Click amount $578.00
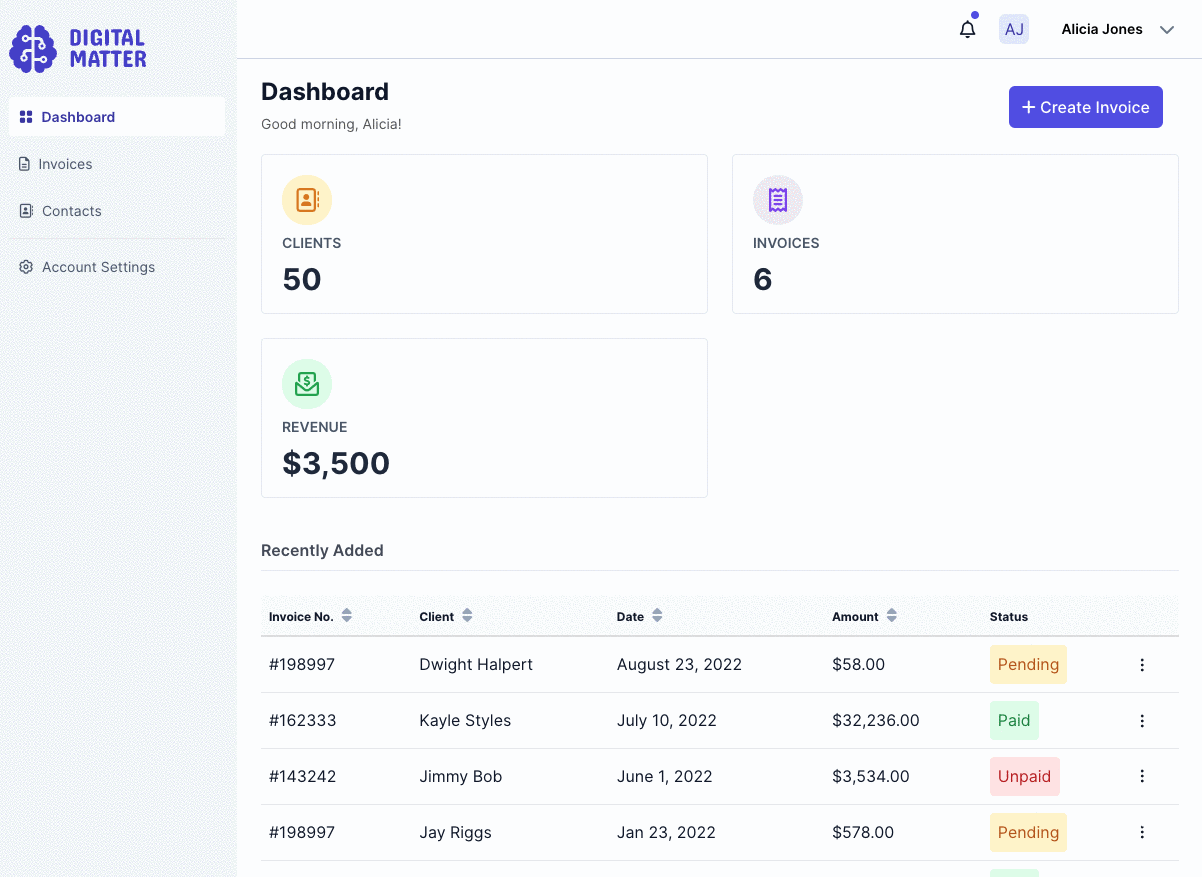The height and width of the screenshot is (877, 1202). tap(863, 832)
